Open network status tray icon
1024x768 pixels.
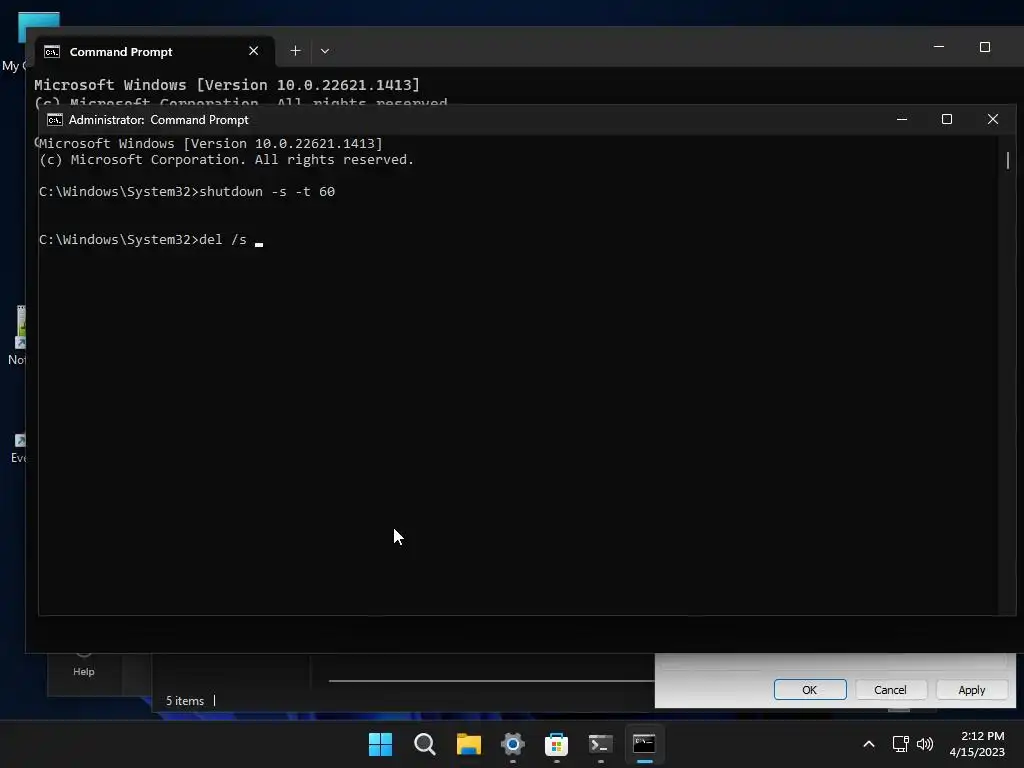(901, 744)
